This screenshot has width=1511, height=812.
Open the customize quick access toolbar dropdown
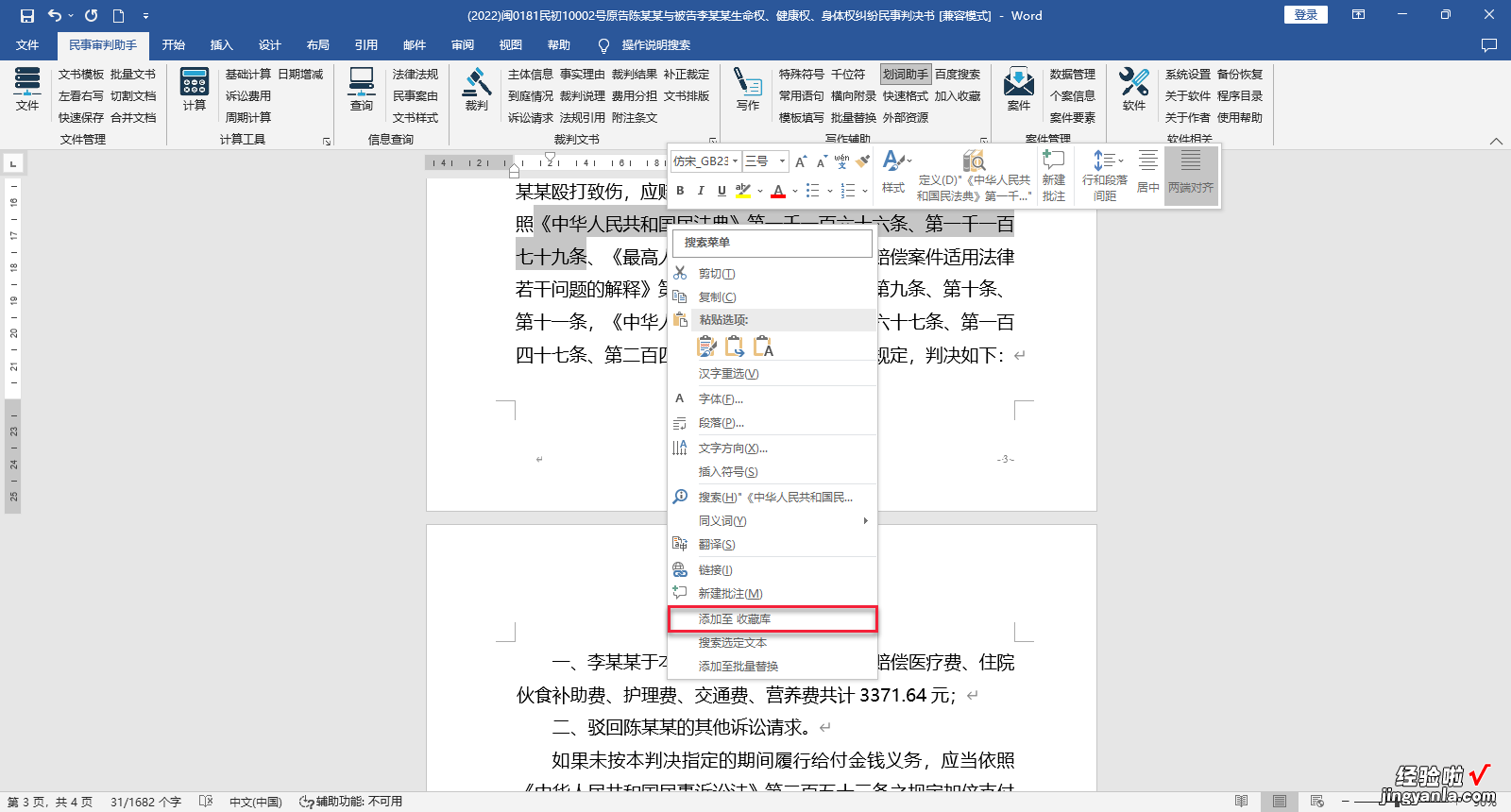click(145, 15)
